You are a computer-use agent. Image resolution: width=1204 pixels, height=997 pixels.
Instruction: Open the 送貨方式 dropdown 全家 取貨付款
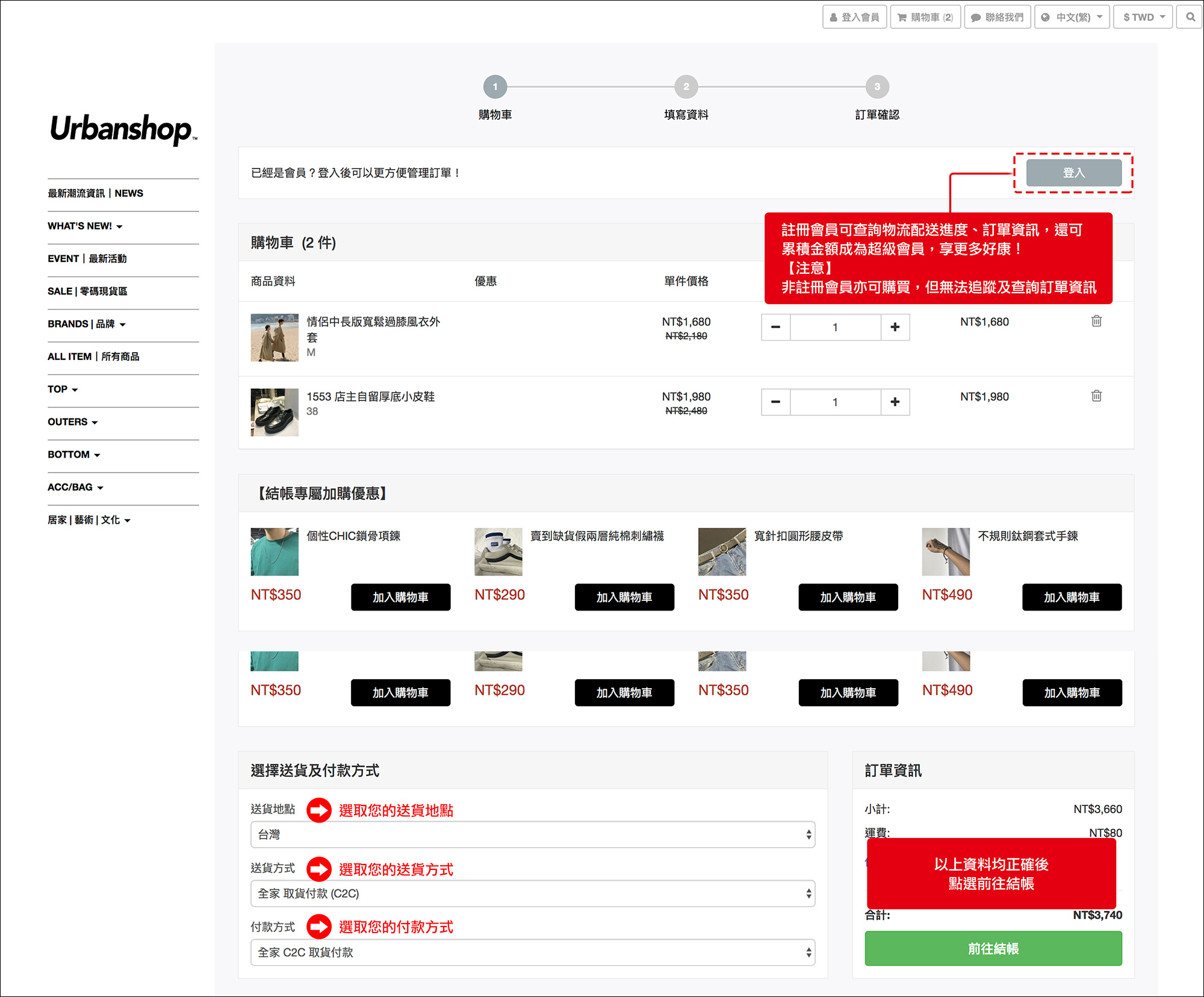tap(532, 893)
